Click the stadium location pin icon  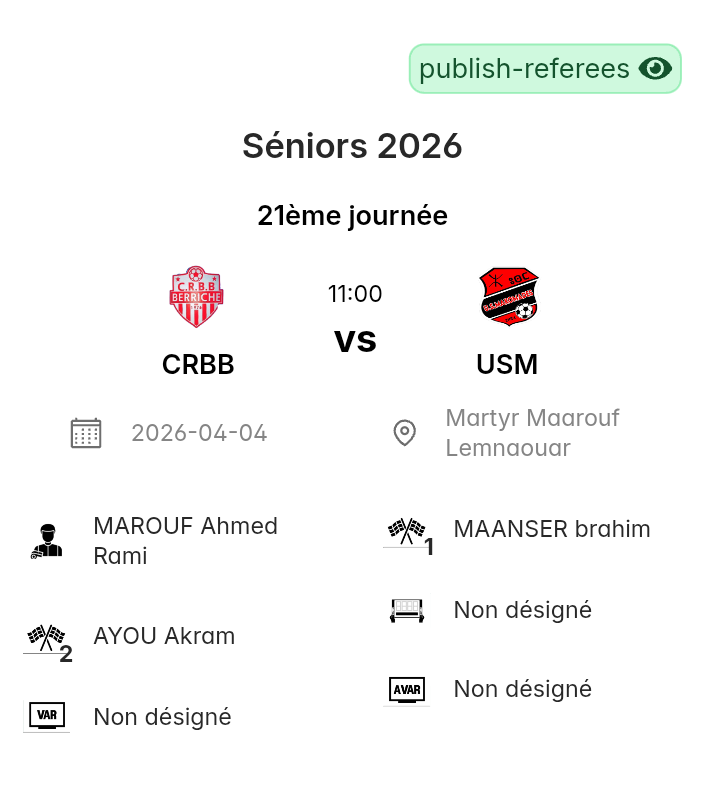tap(404, 433)
